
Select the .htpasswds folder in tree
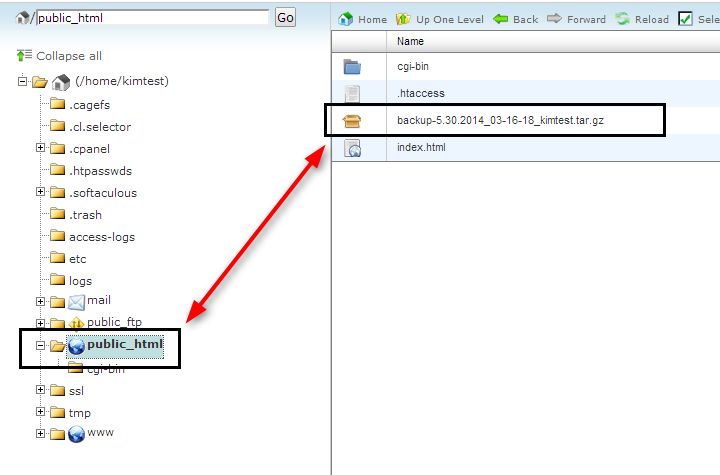click(101, 171)
